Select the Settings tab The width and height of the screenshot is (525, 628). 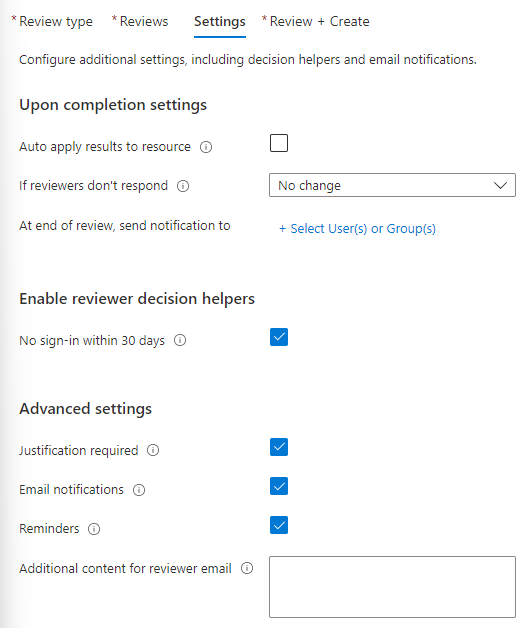(220, 21)
